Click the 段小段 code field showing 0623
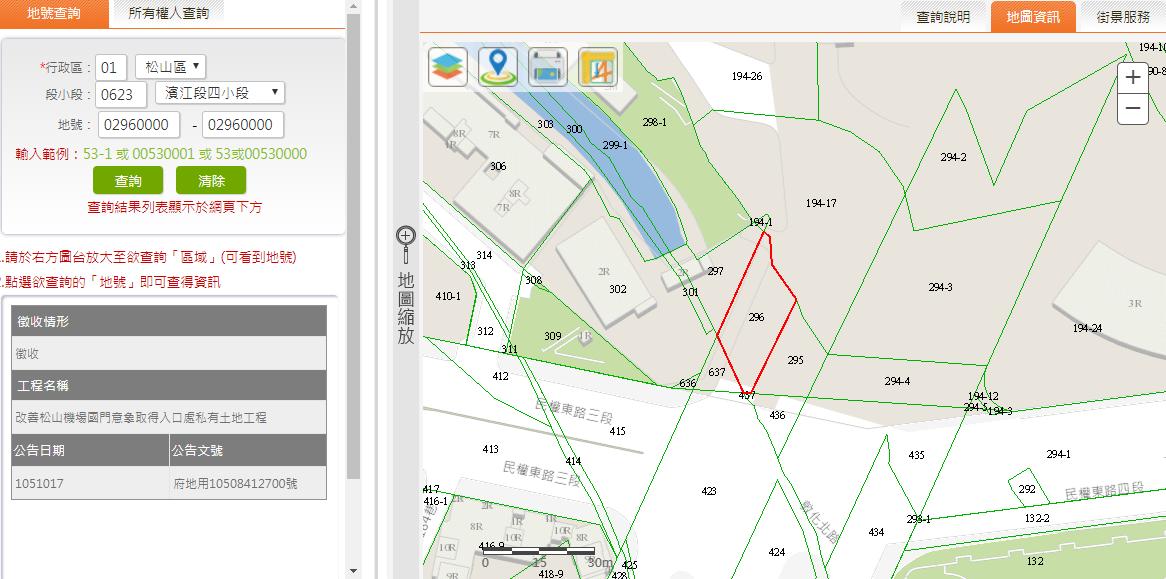This screenshot has width=1166, height=579. click(x=121, y=95)
